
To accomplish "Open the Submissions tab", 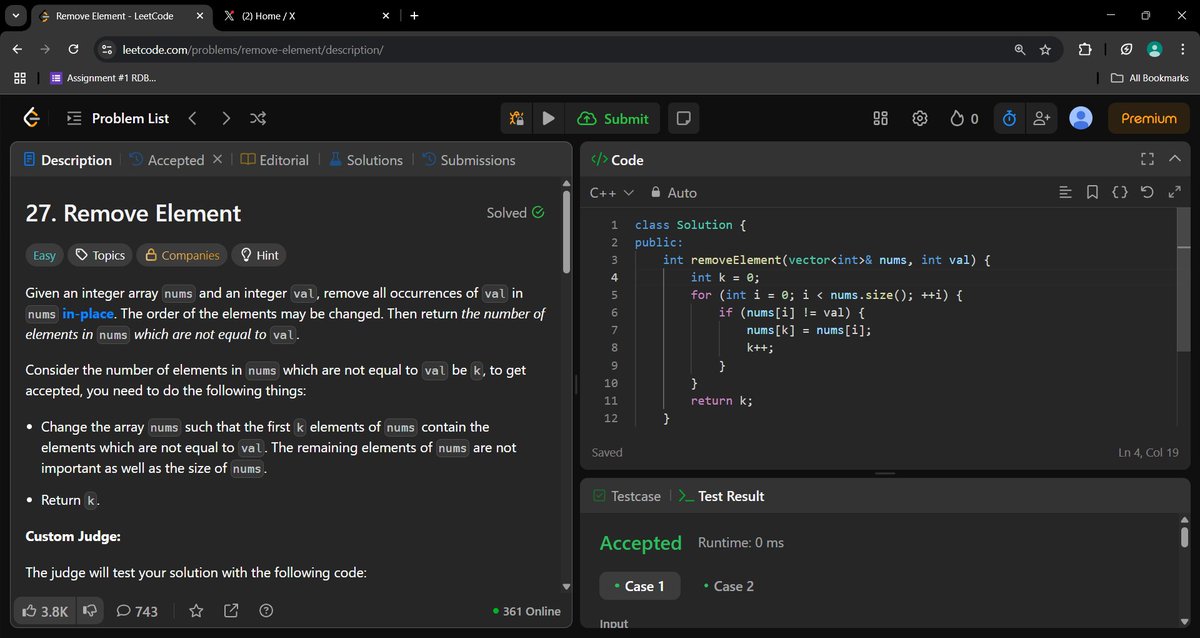I will (468, 160).
